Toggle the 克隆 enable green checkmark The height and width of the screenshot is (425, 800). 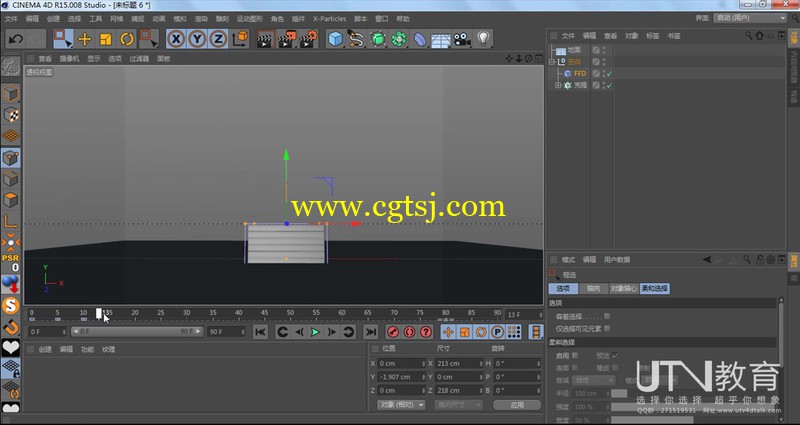pyautogui.click(x=609, y=85)
